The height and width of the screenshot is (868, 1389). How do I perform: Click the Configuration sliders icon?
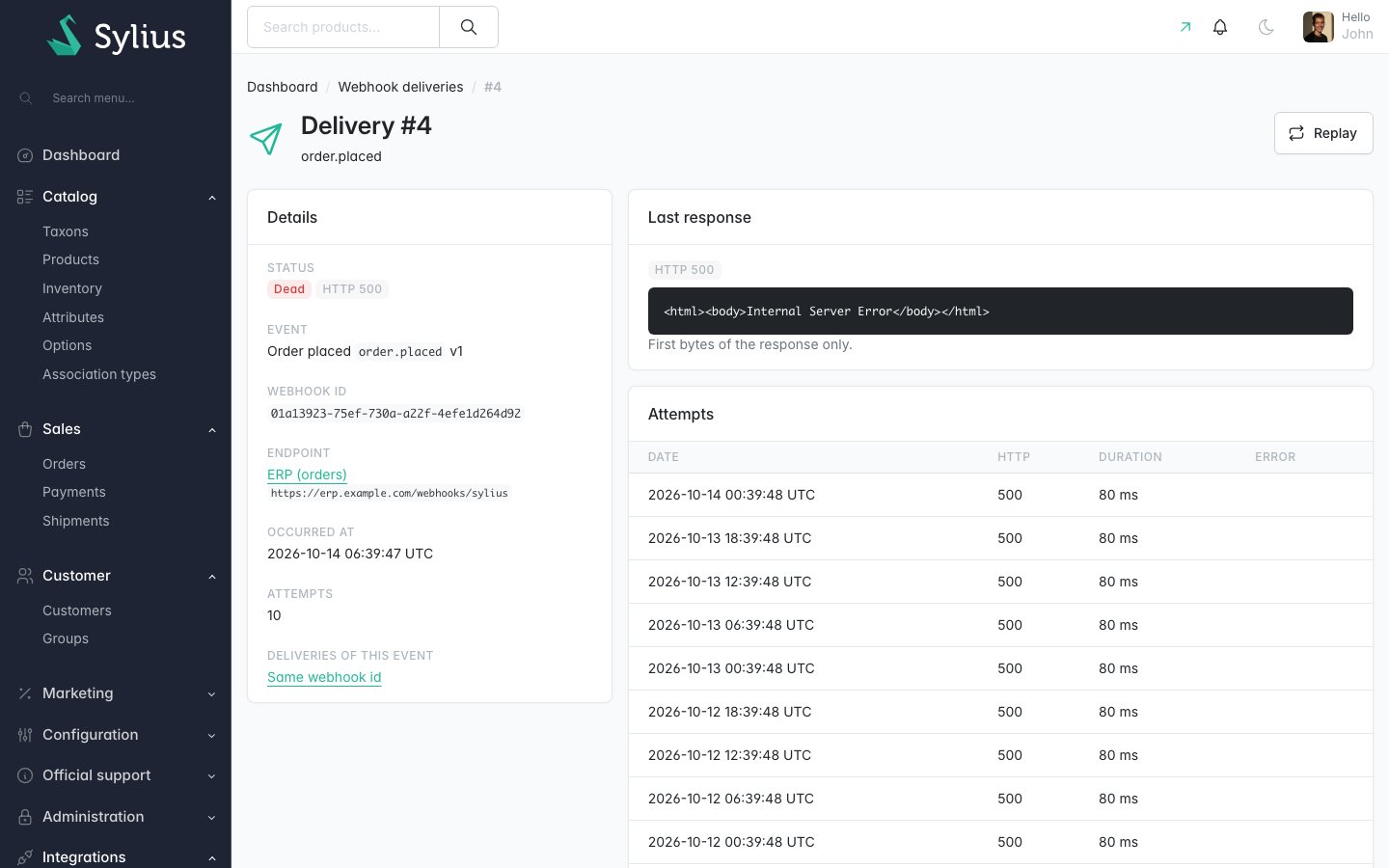[x=25, y=735]
